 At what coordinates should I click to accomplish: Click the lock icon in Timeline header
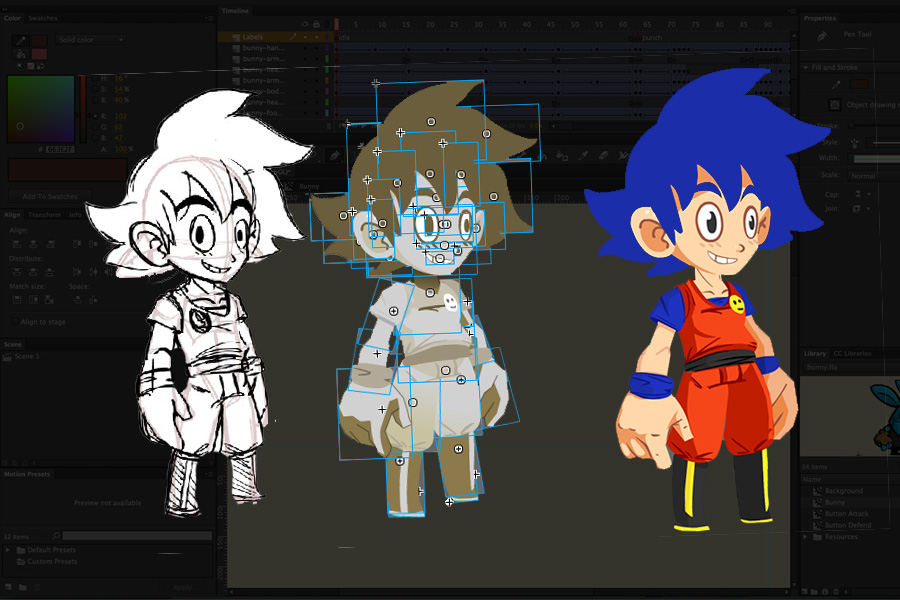click(317, 24)
